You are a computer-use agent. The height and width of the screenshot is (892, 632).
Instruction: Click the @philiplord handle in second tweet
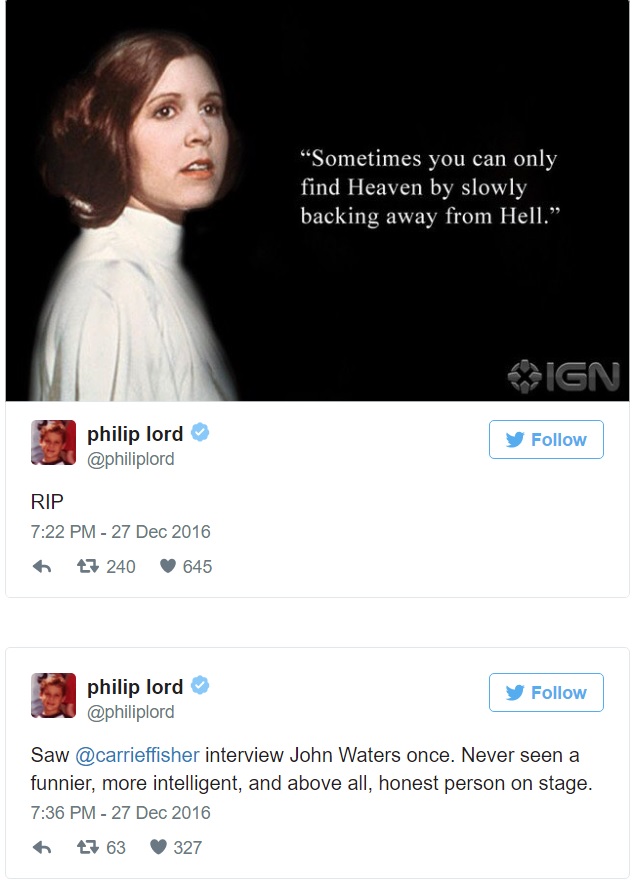pos(130,712)
